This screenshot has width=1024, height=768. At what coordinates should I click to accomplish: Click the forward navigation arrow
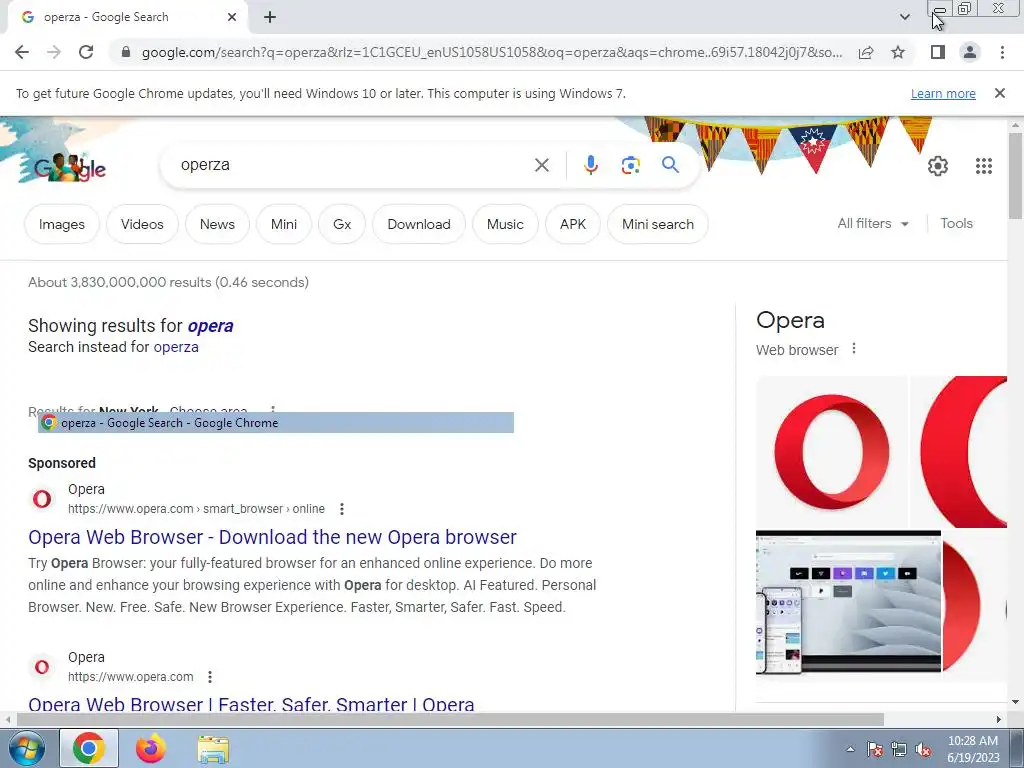[x=54, y=52]
